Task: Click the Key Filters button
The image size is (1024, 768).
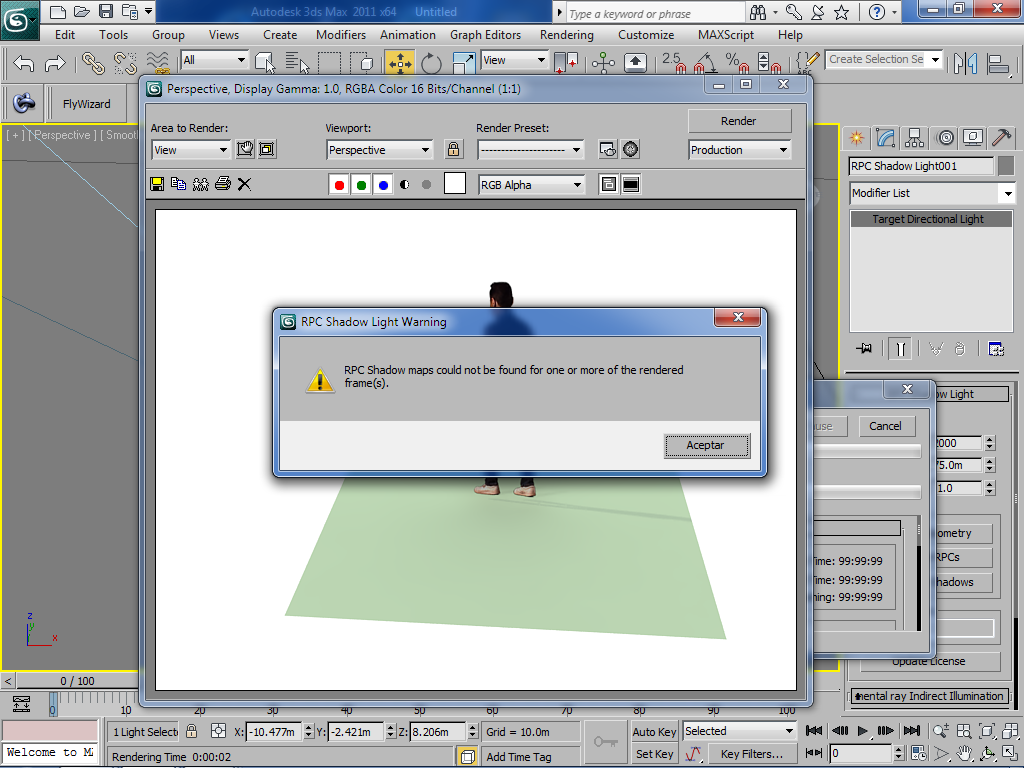Action: [x=751, y=754]
